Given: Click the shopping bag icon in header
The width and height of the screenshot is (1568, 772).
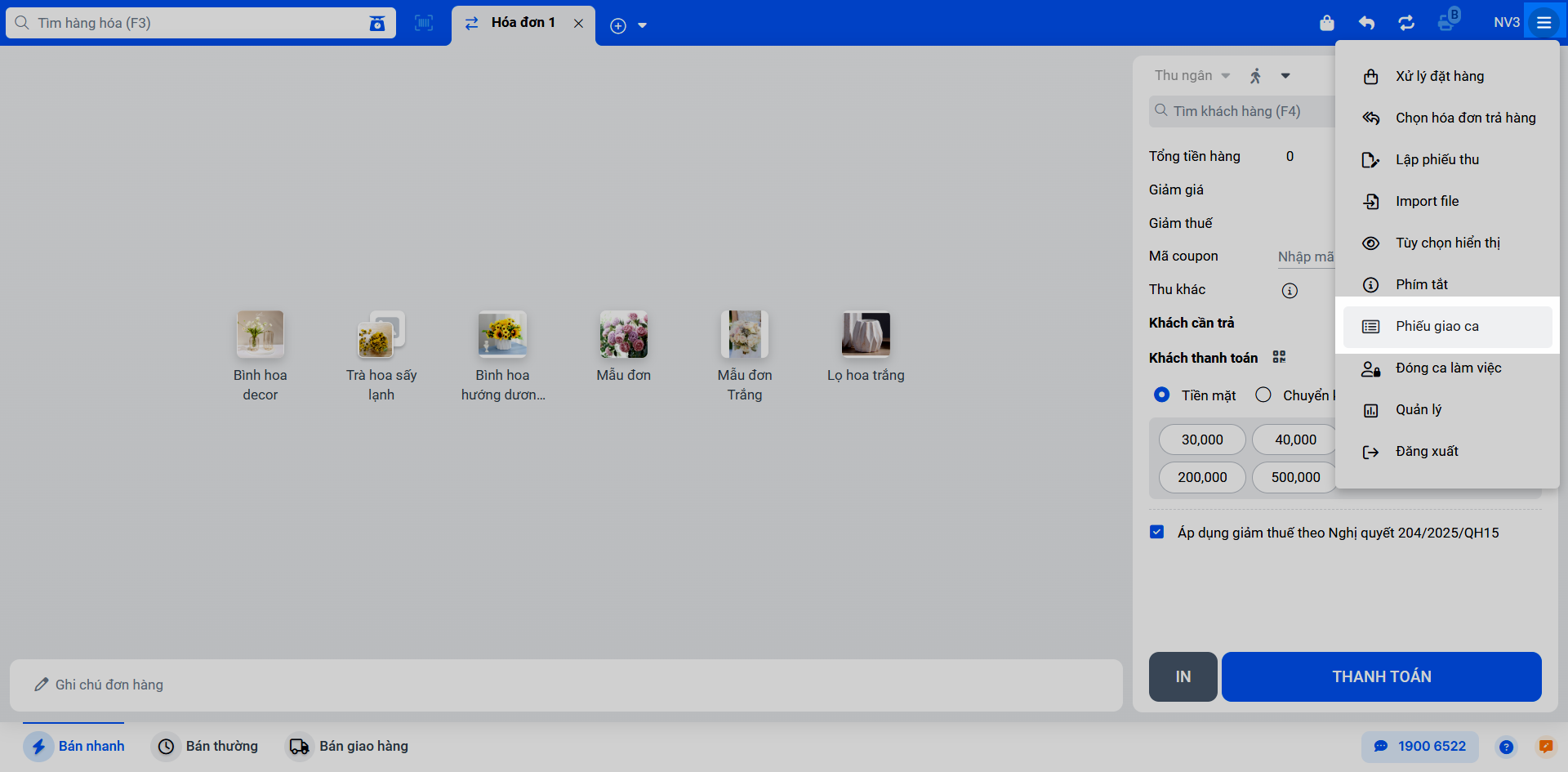Looking at the screenshot, I should [x=1327, y=23].
